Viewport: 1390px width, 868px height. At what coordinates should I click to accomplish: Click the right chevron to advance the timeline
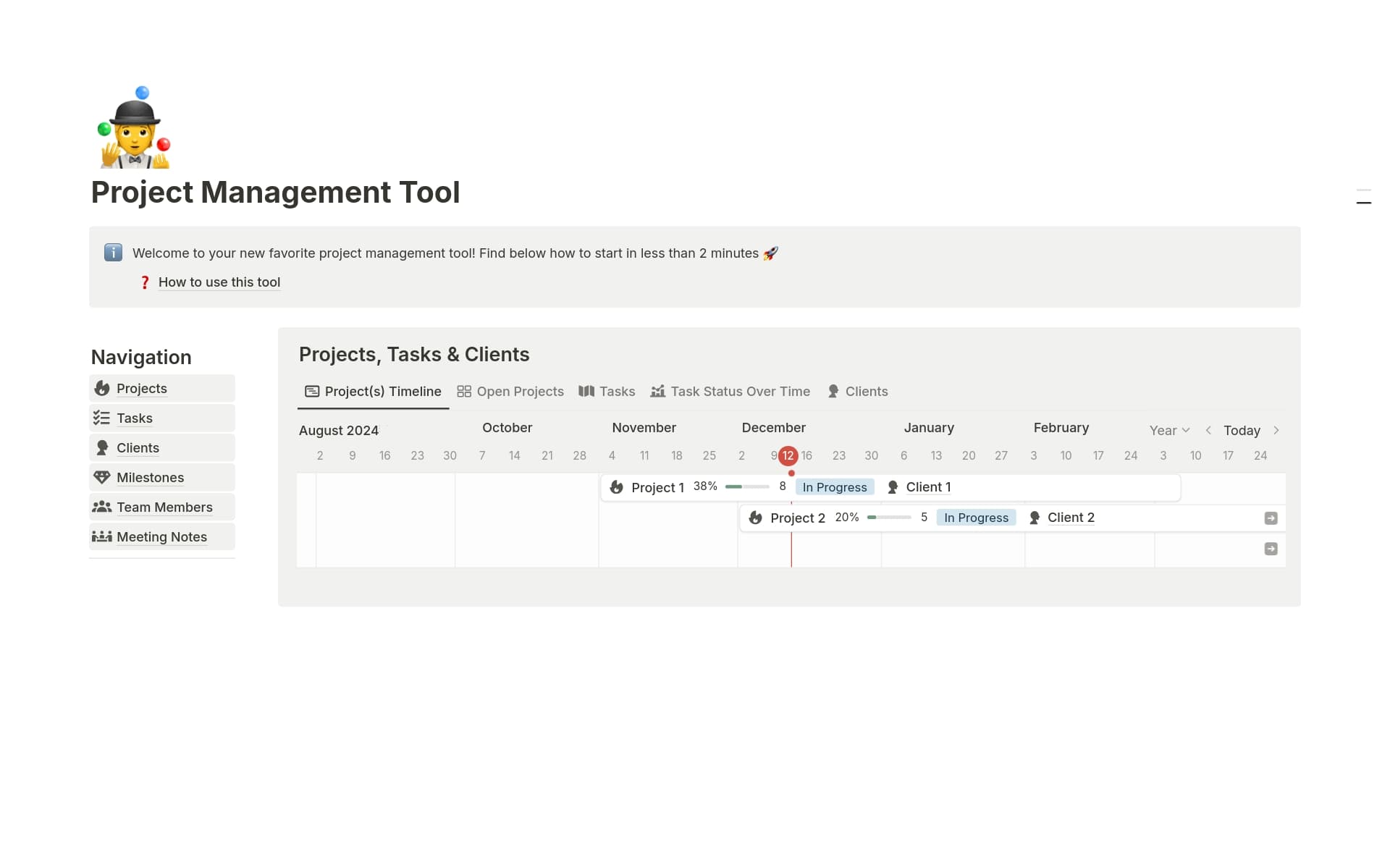(1276, 430)
